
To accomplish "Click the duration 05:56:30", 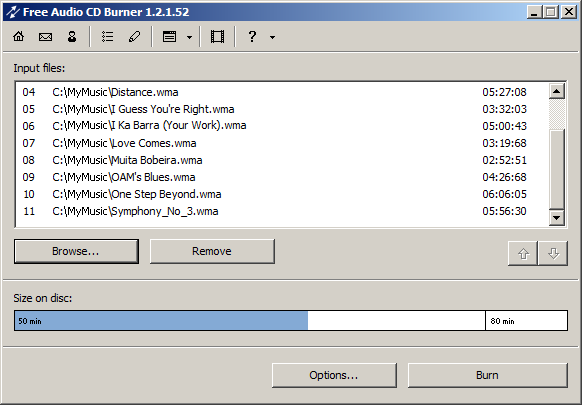I will (504, 211).
